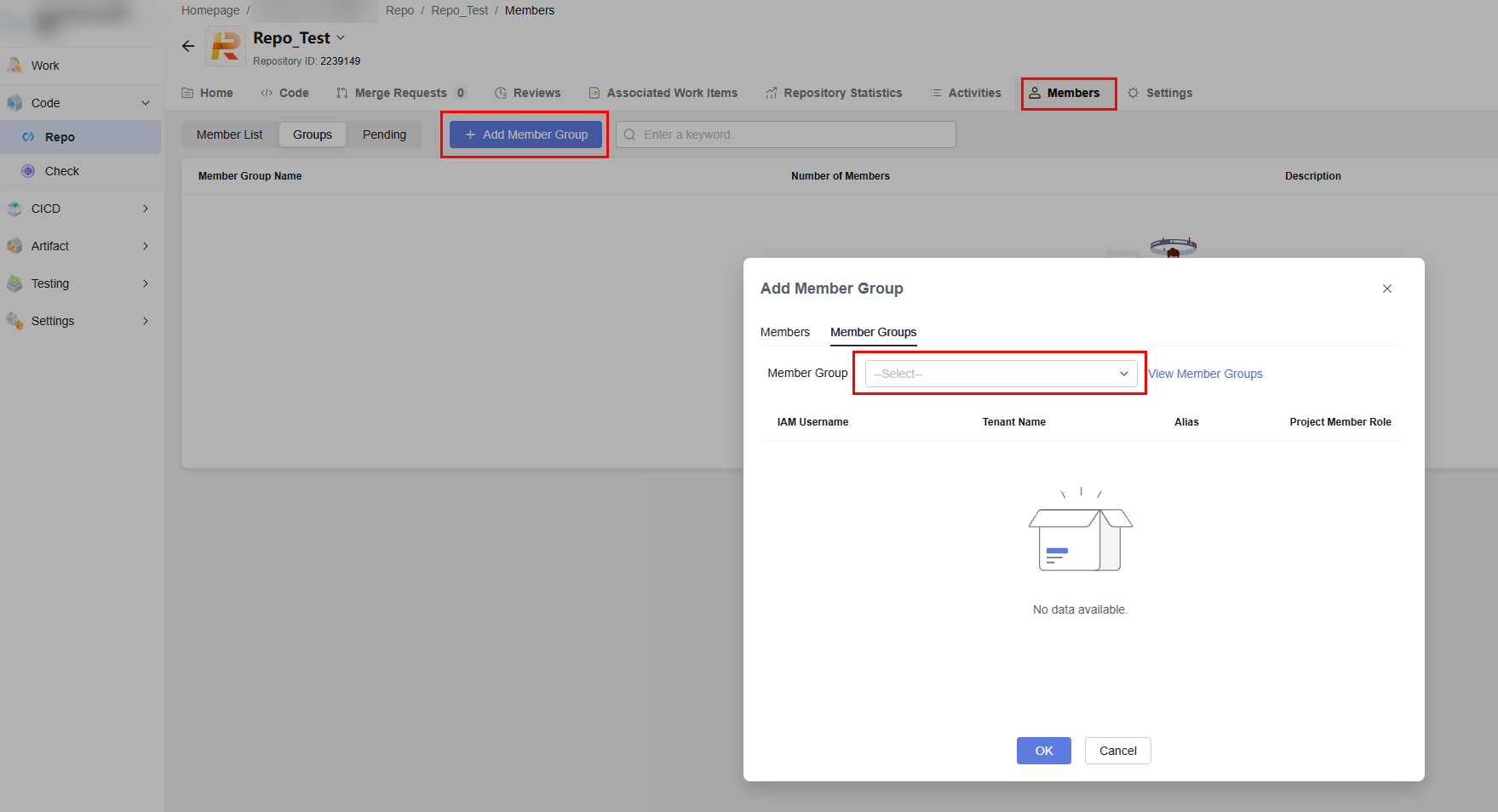Click the IAM Username column header

click(x=812, y=422)
